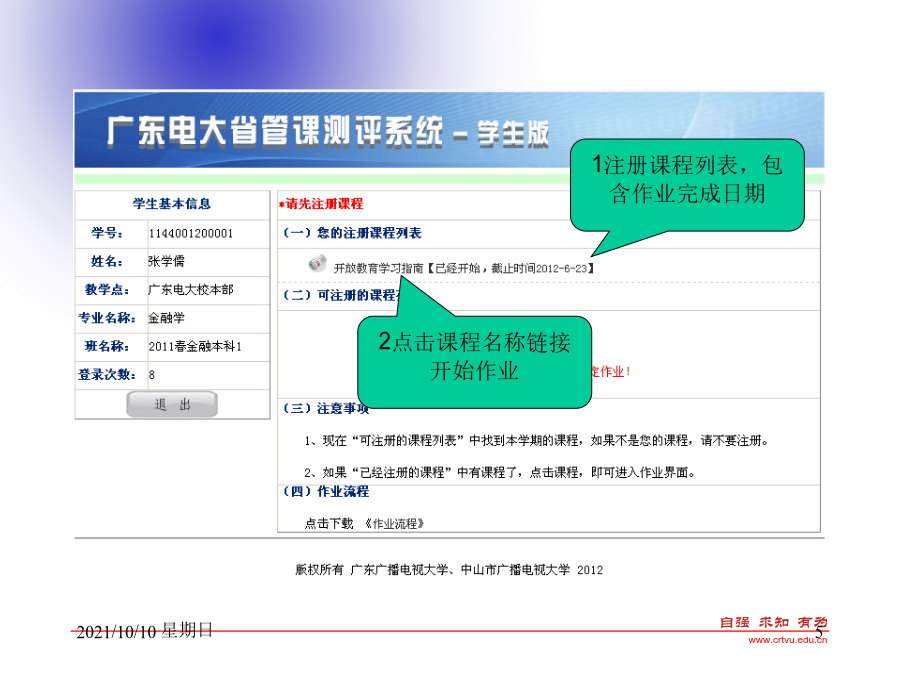Select teaching site 广东电大校本部
This screenshot has height=675, width=900.
click(191, 289)
